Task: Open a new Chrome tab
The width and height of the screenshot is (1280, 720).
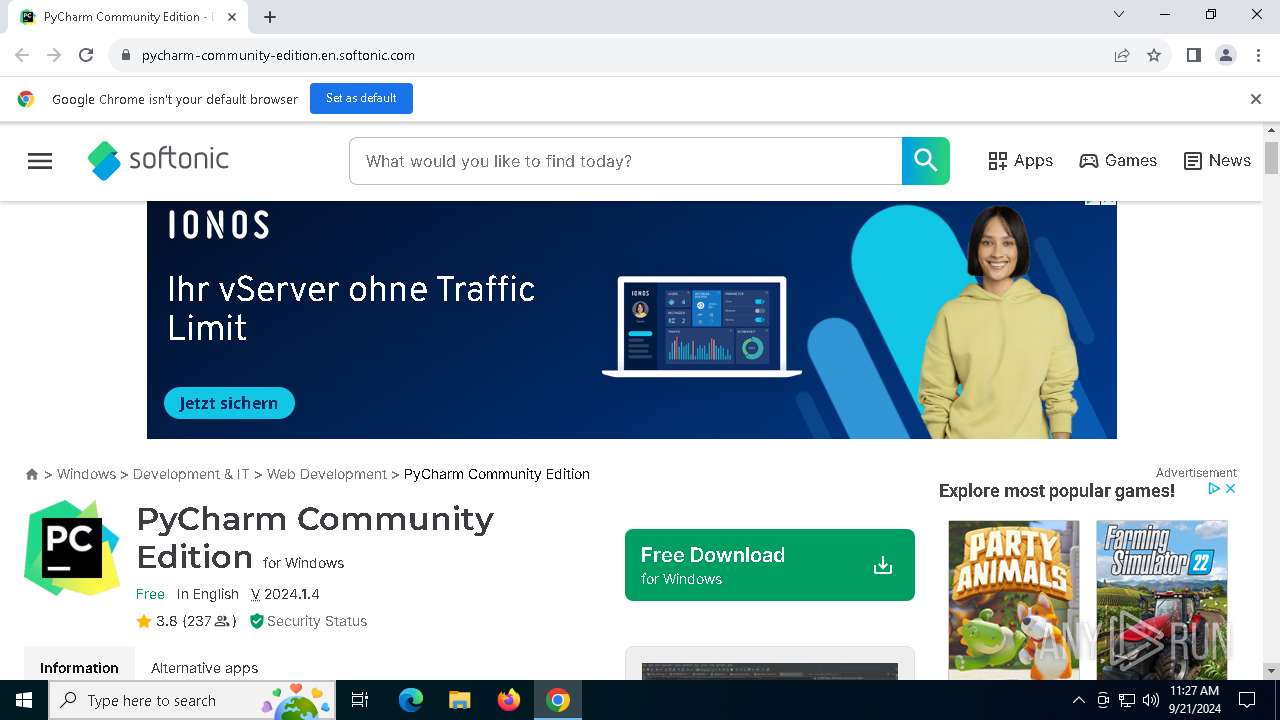Action: [270, 17]
